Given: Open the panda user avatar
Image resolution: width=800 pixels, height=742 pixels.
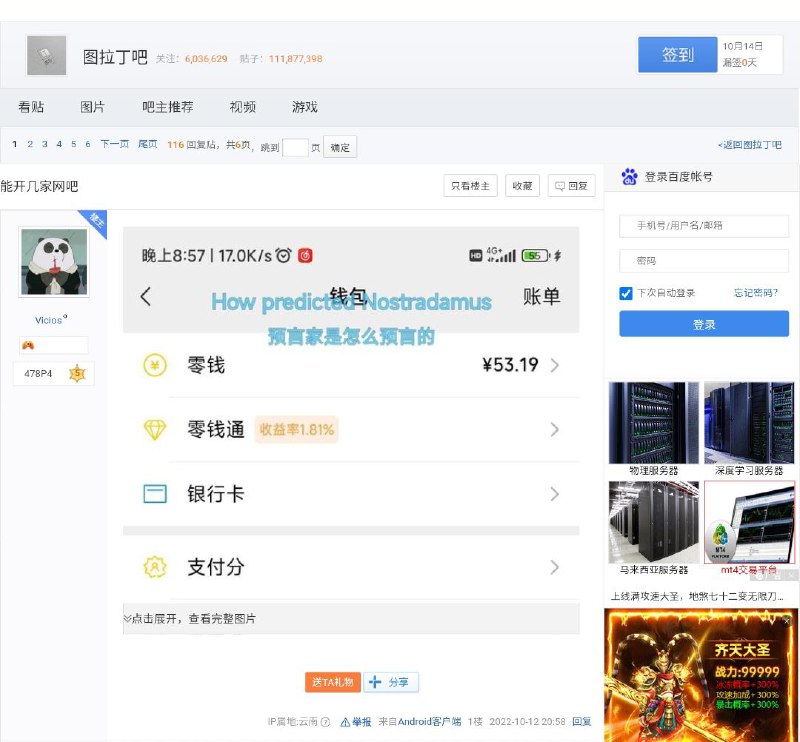Looking at the screenshot, I should tap(54, 262).
